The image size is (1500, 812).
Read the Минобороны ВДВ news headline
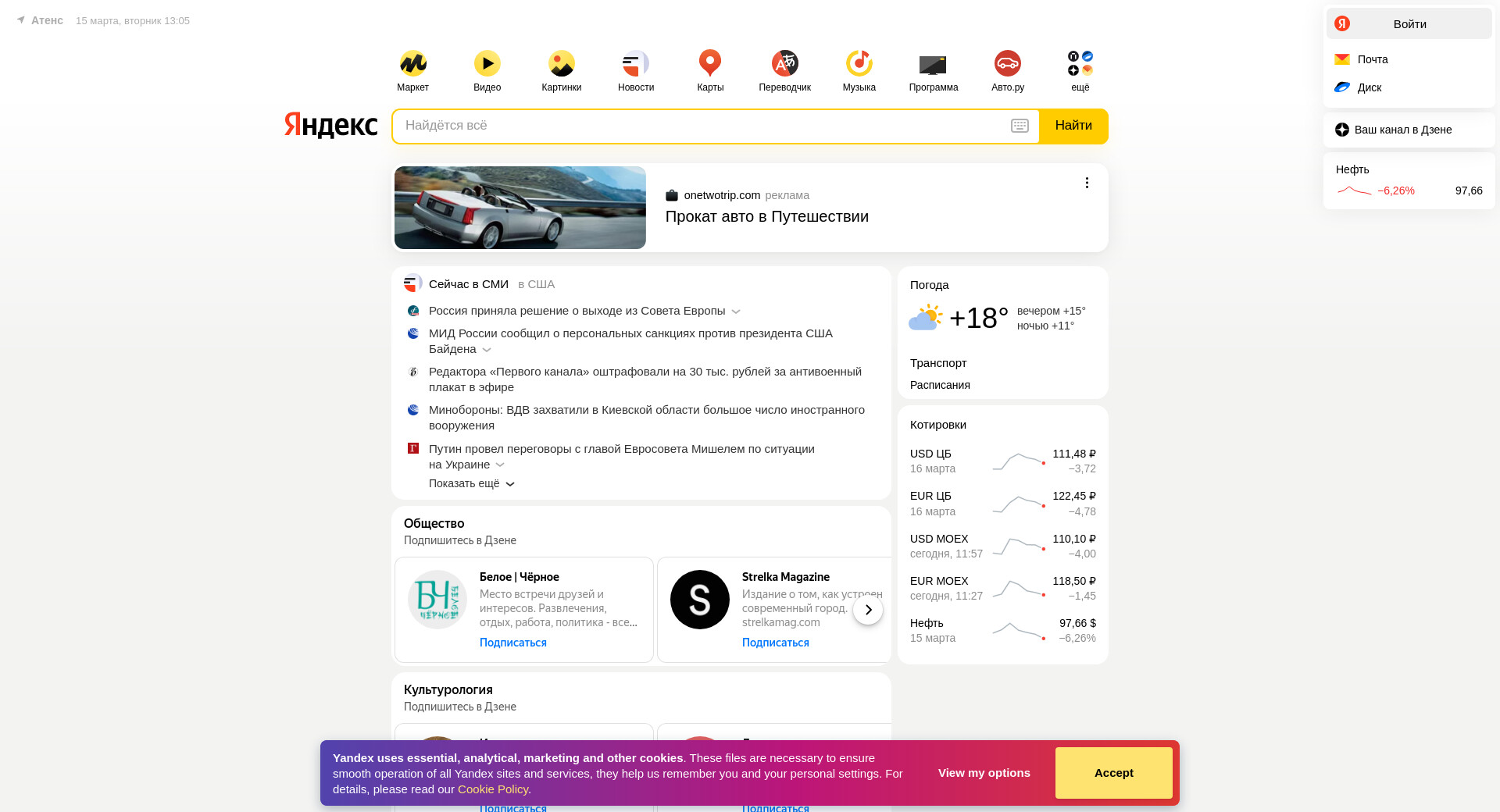(647, 418)
